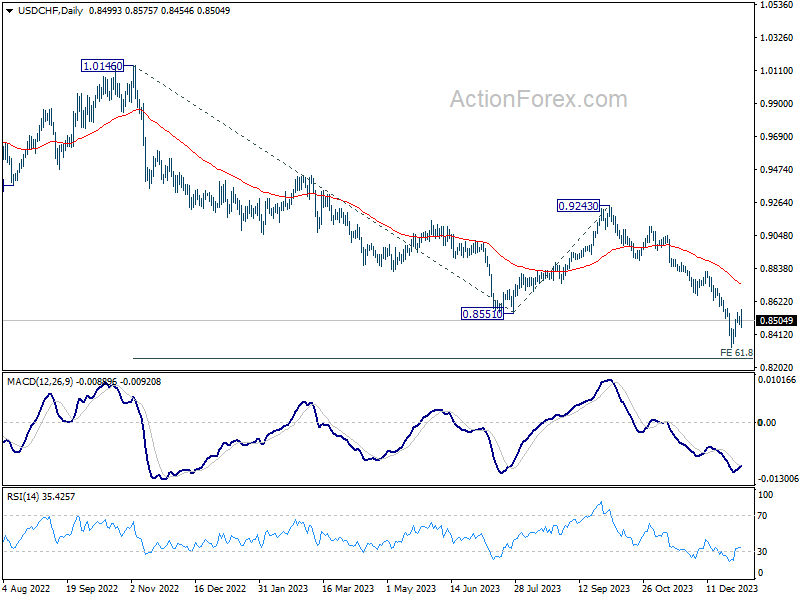Click the 0.85510 price label
The image size is (800, 600).
pos(482,314)
